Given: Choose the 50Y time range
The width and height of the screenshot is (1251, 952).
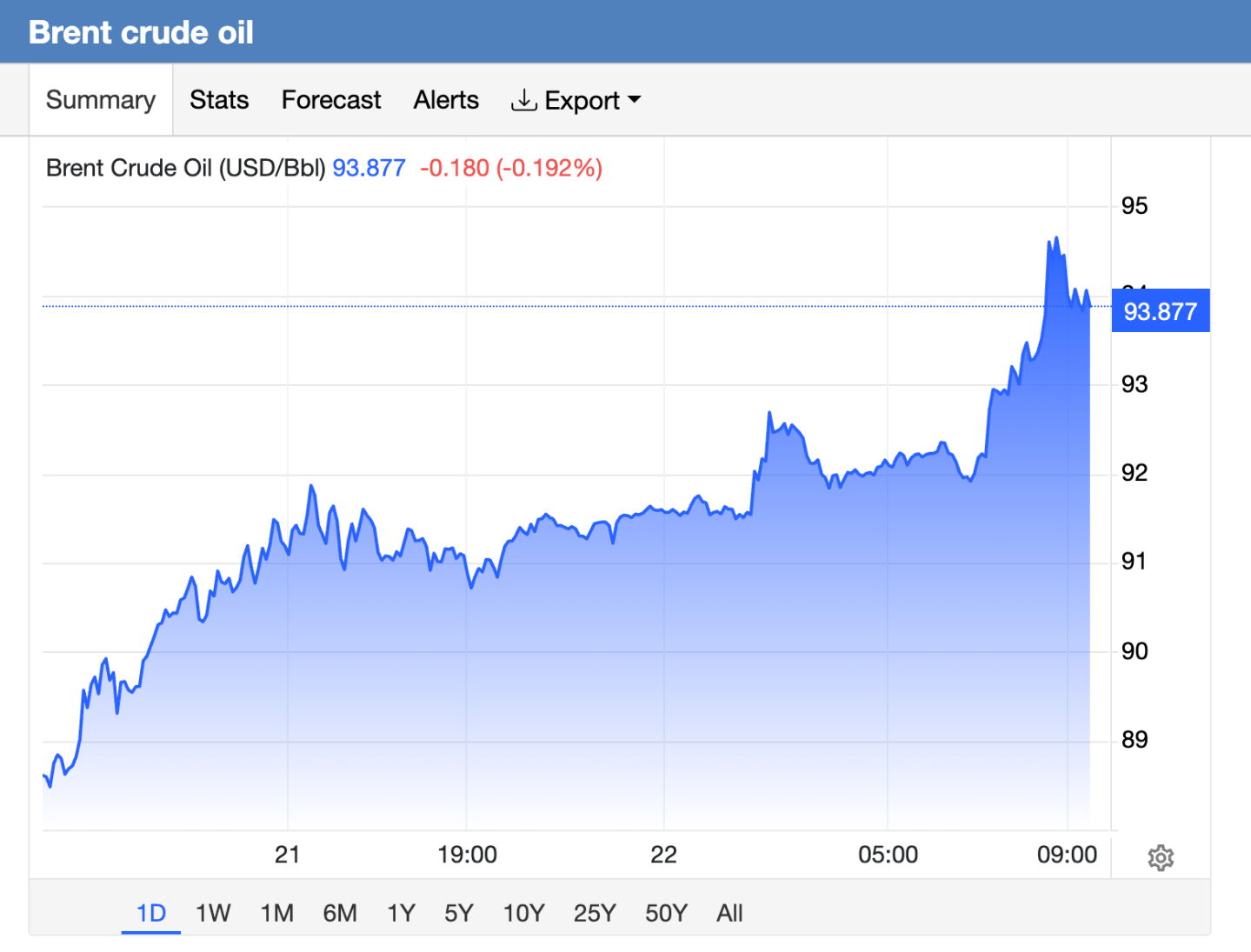Looking at the screenshot, I should pyautogui.click(x=666, y=913).
